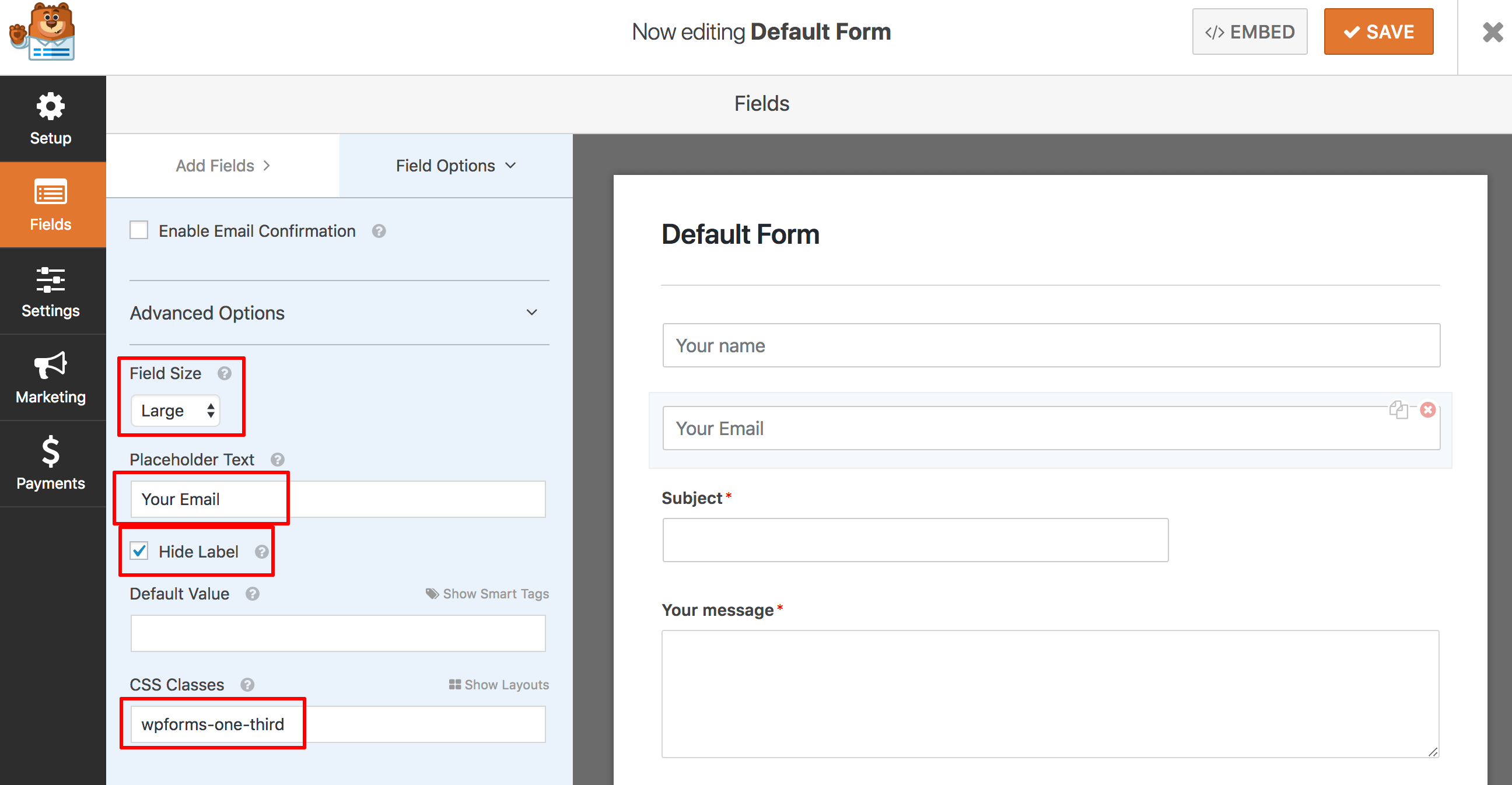
Task: Click the WPForms bear logo
Action: point(42,33)
